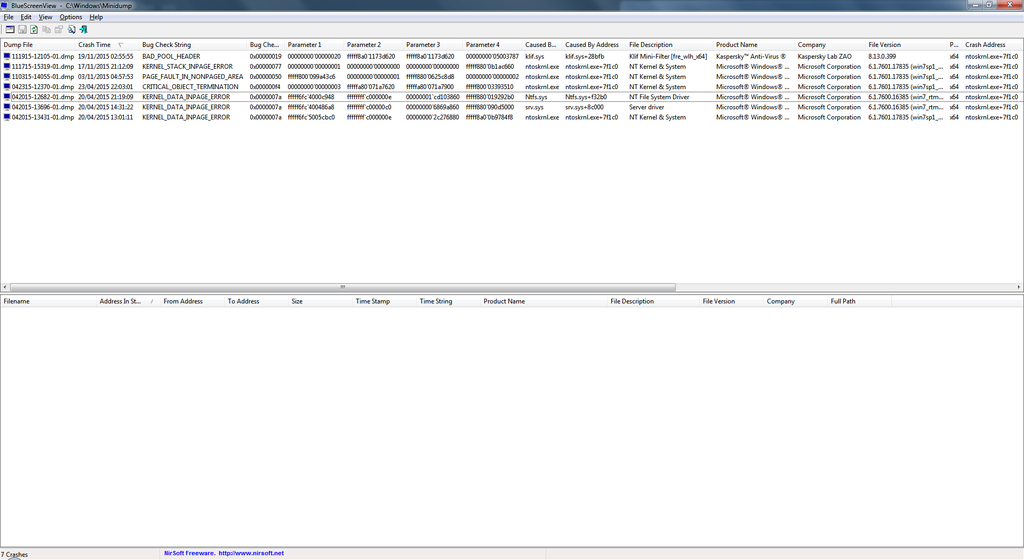
Task: Open the File menu
Action: pyautogui.click(x=8, y=17)
